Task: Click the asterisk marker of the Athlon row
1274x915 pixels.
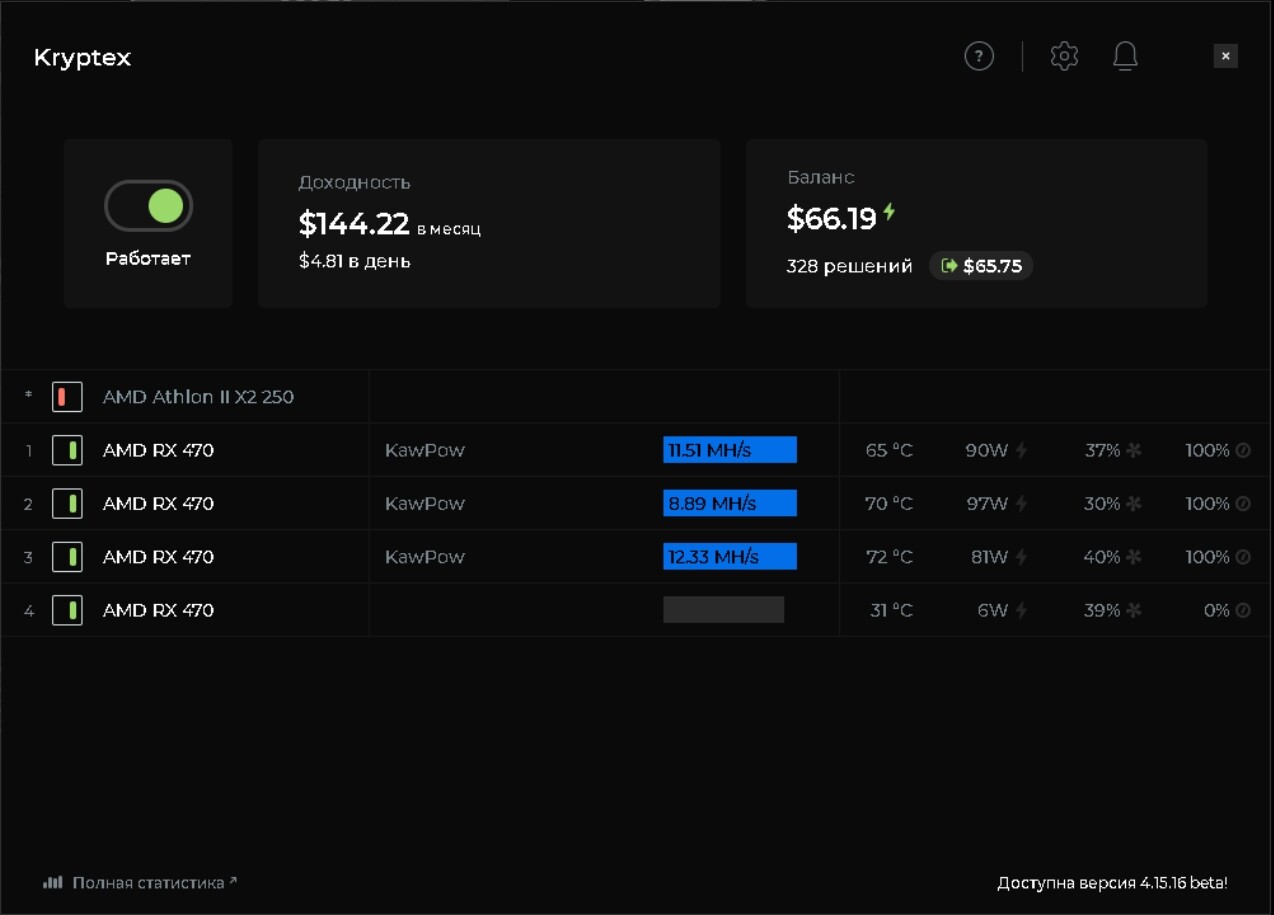Action: coord(28,396)
